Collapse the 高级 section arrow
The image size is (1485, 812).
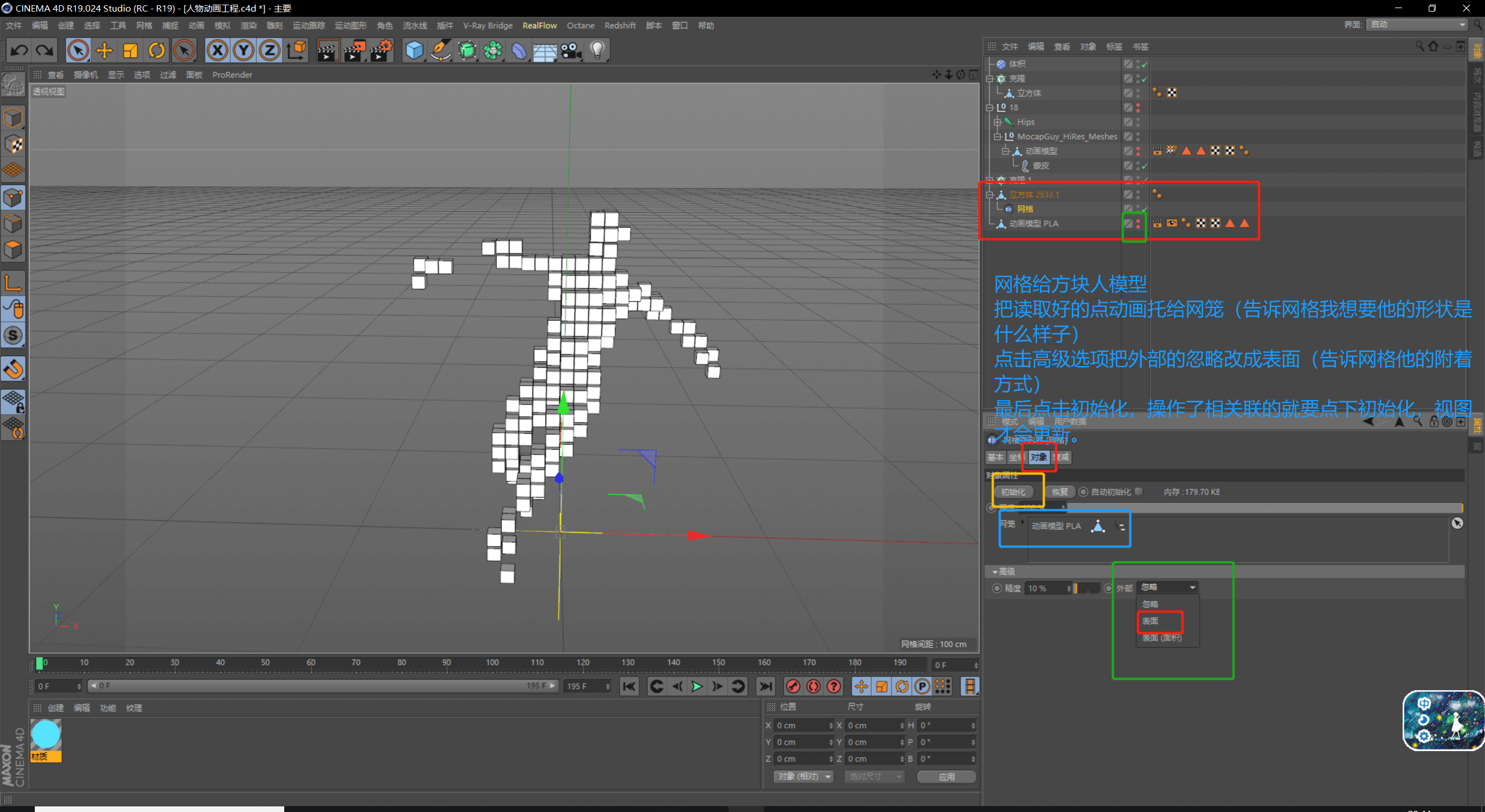pyautogui.click(x=995, y=572)
